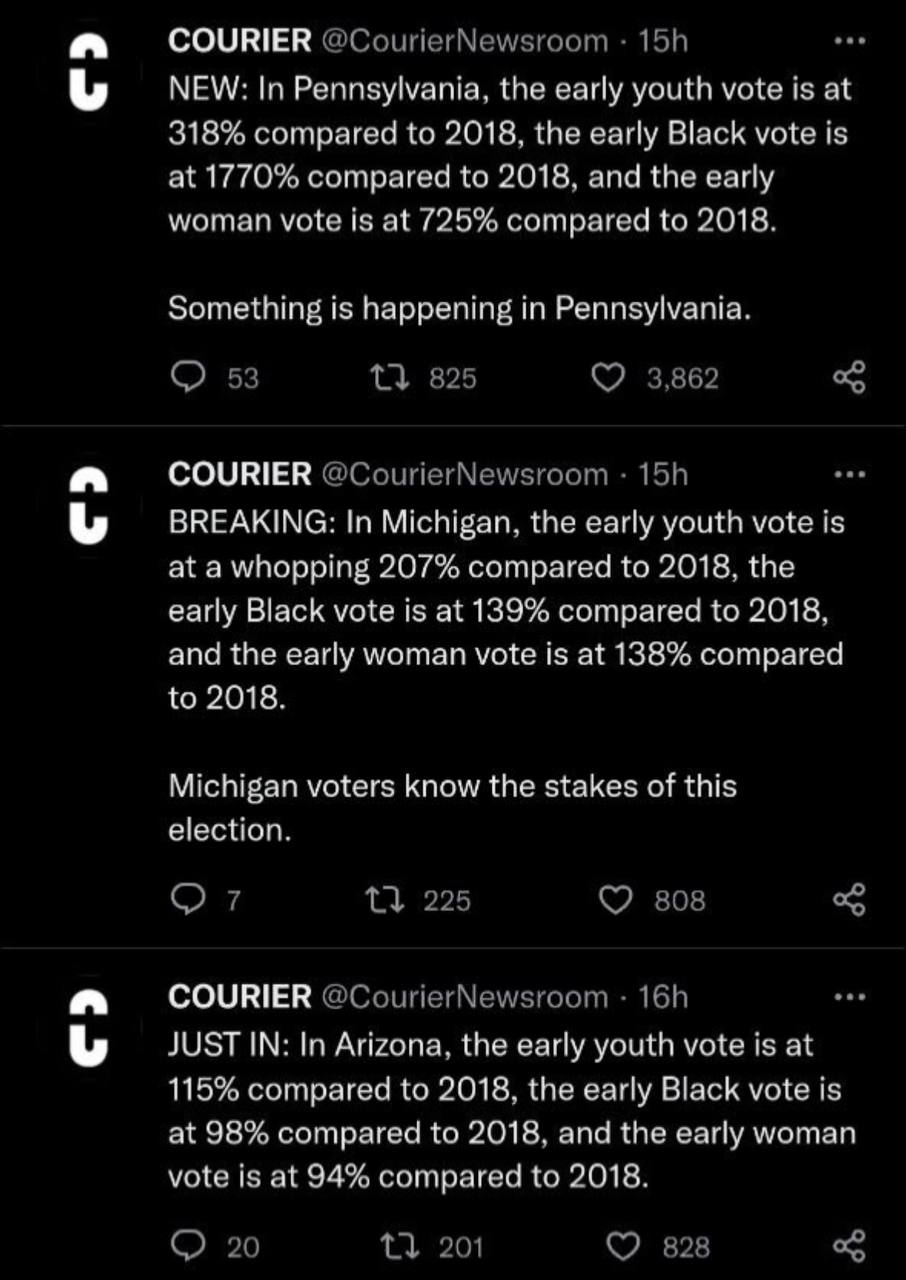Open @CourierNewsroom handle on Pennsylvania tweet
This screenshot has height=1280, width=906.
[x=464, y=41]
